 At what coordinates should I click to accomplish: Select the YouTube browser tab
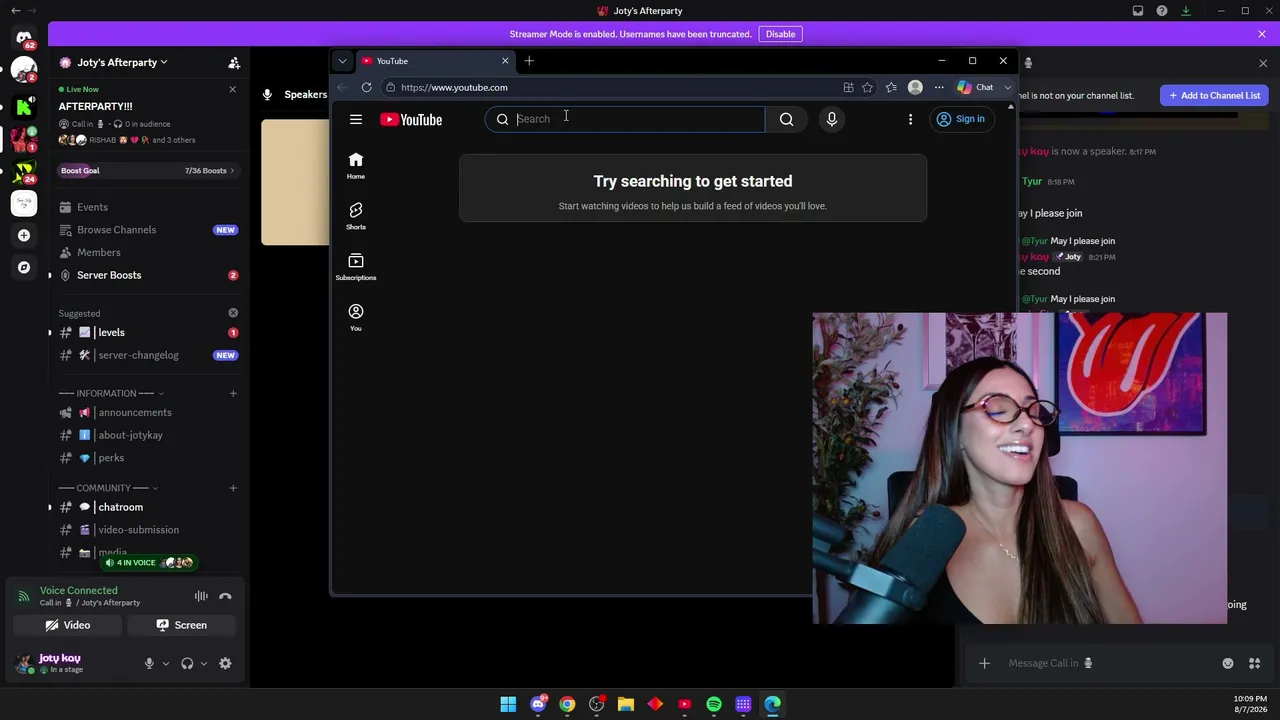(435, 61)
